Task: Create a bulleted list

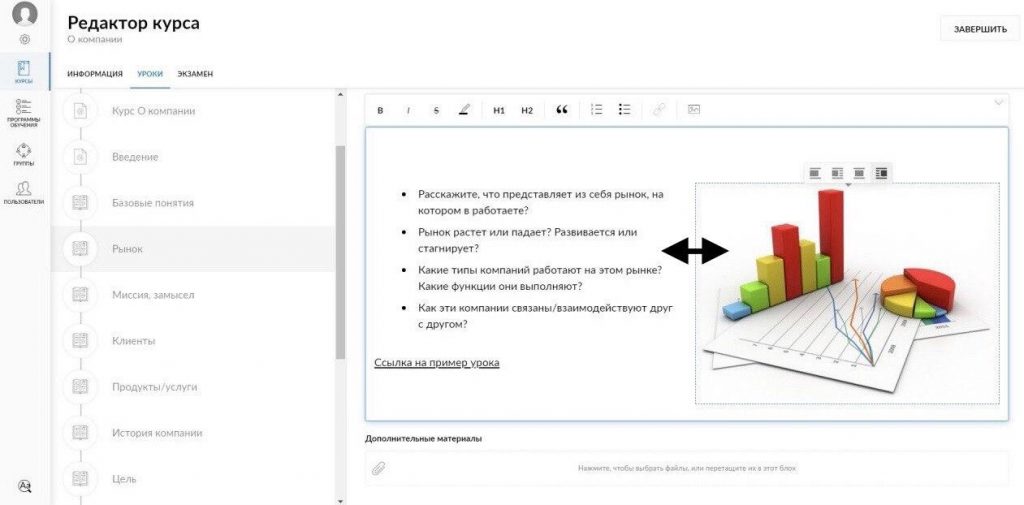Action: (x=624, y=110)
